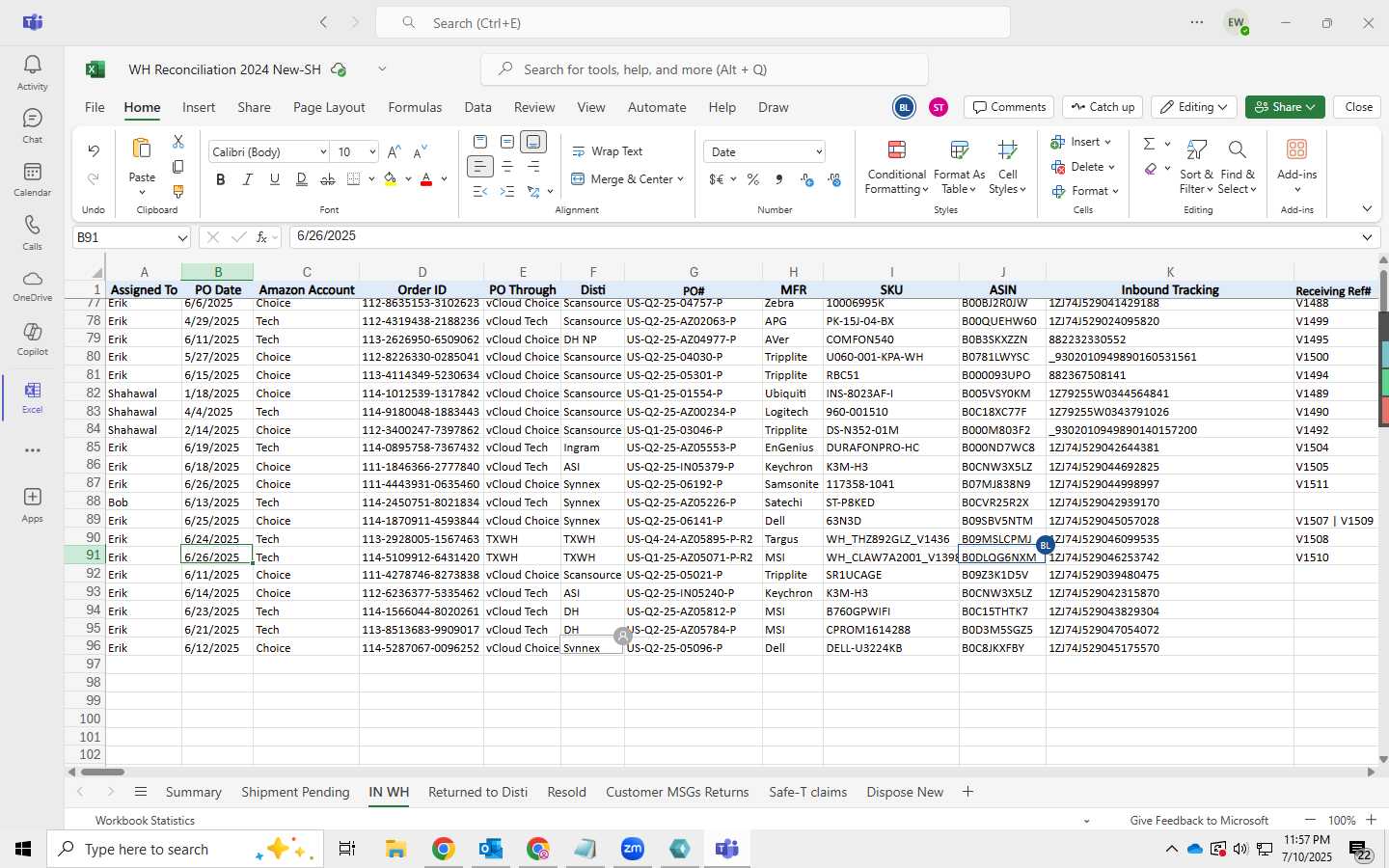1389x868 pixels.
Task: Open Copilot in the Teams sidebar
Action: pos(32,339)
